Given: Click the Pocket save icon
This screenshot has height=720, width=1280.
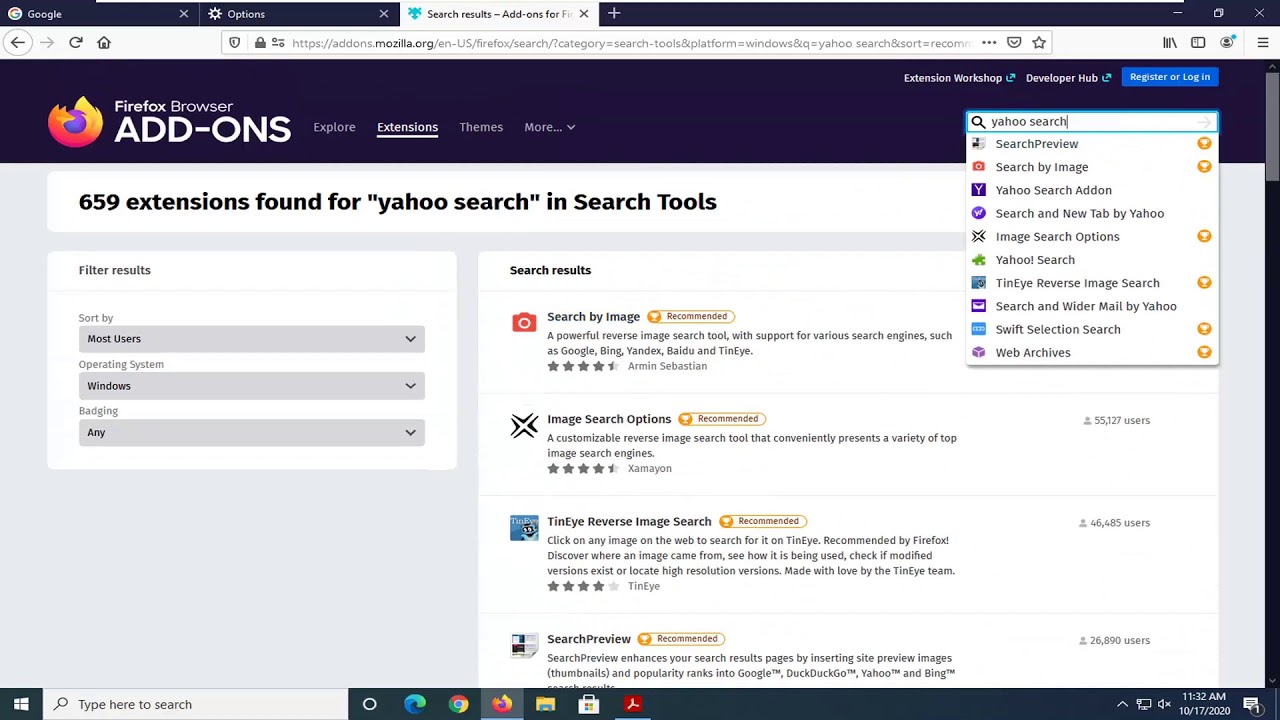Looking at the screenshot, I should 1014,43.
